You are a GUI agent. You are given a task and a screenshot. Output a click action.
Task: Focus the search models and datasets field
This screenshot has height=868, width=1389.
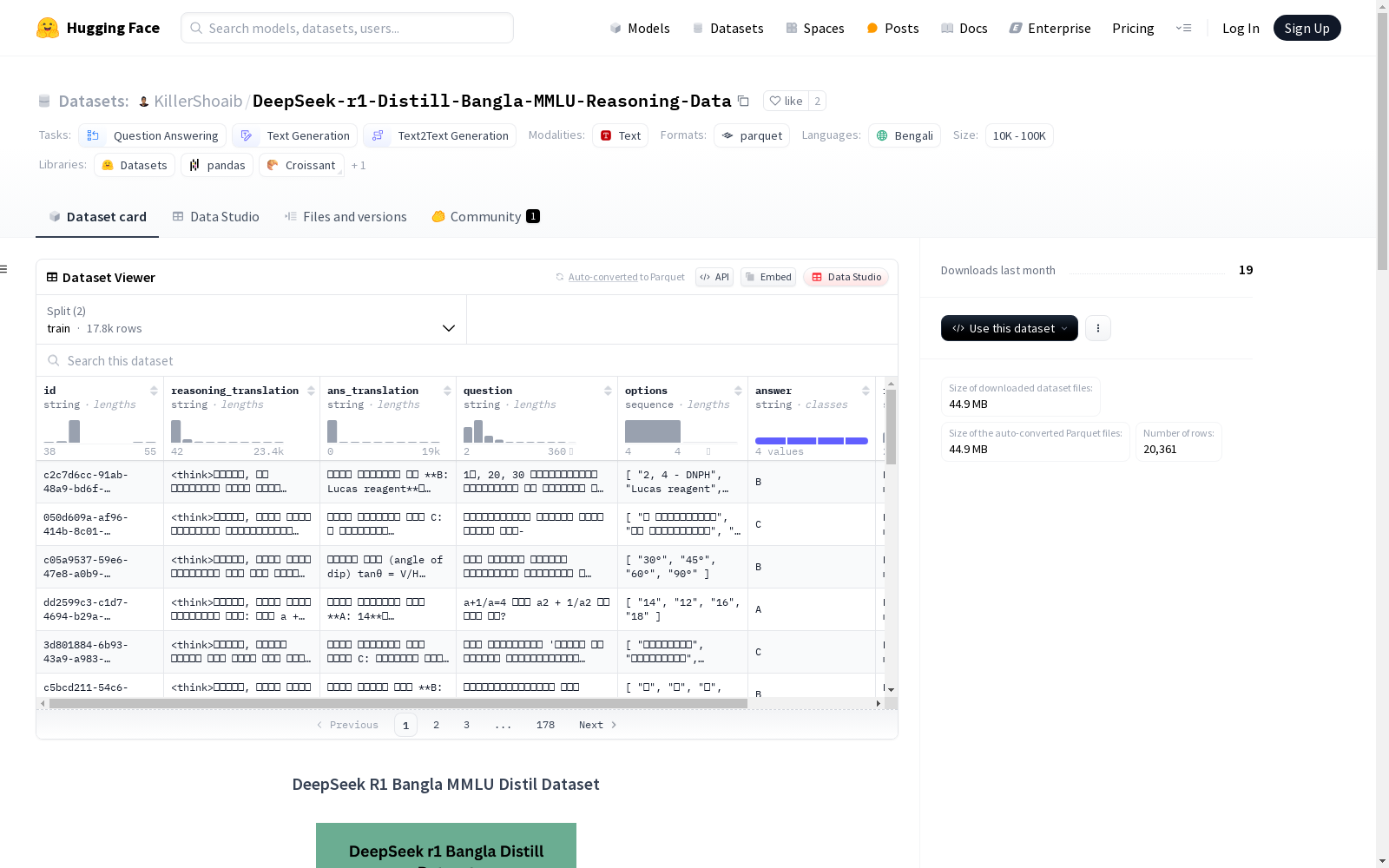347,28
